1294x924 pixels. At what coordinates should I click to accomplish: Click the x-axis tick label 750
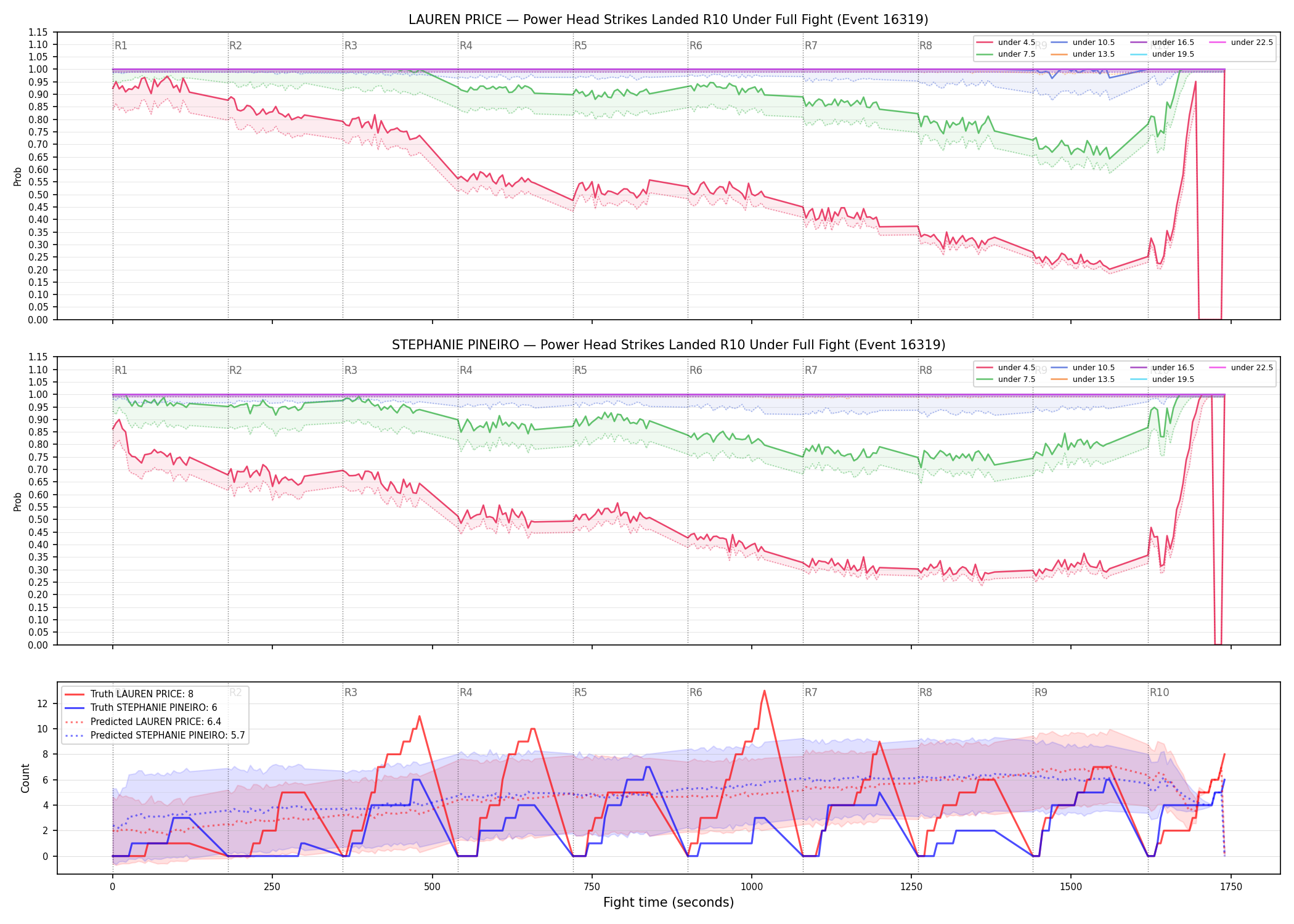[592, 887]
